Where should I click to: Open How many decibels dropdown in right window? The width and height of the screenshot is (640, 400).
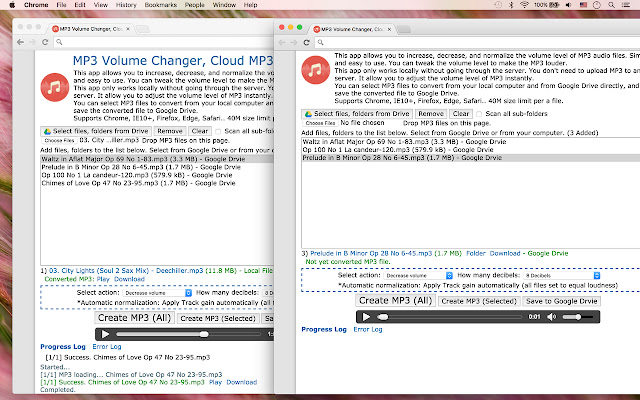(562, 276)
